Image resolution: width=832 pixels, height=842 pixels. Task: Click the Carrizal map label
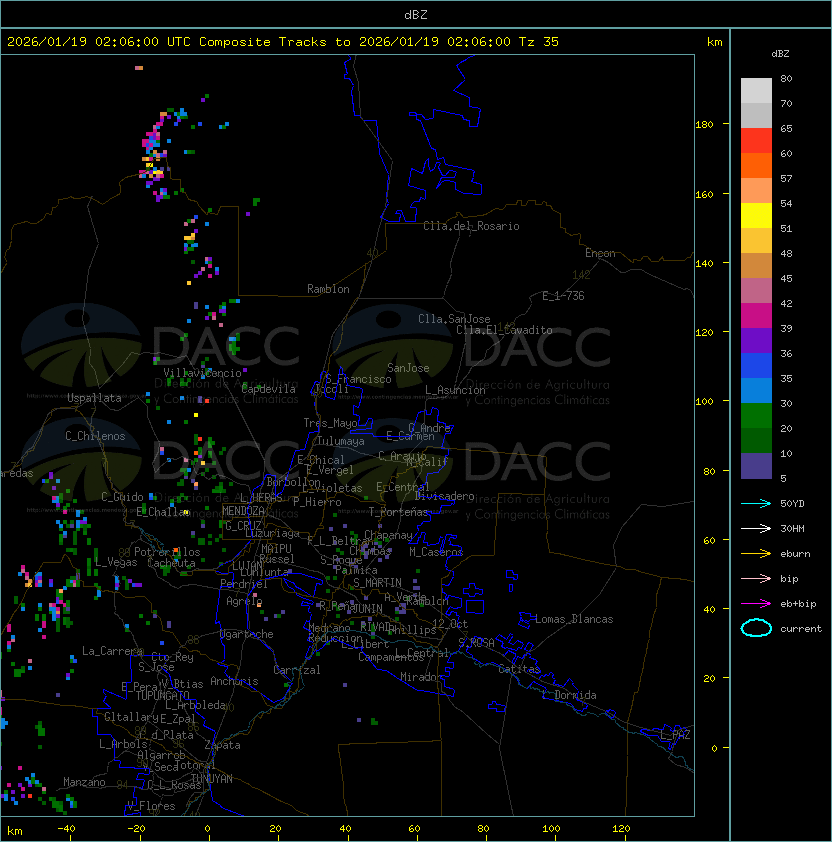point(296,670)
